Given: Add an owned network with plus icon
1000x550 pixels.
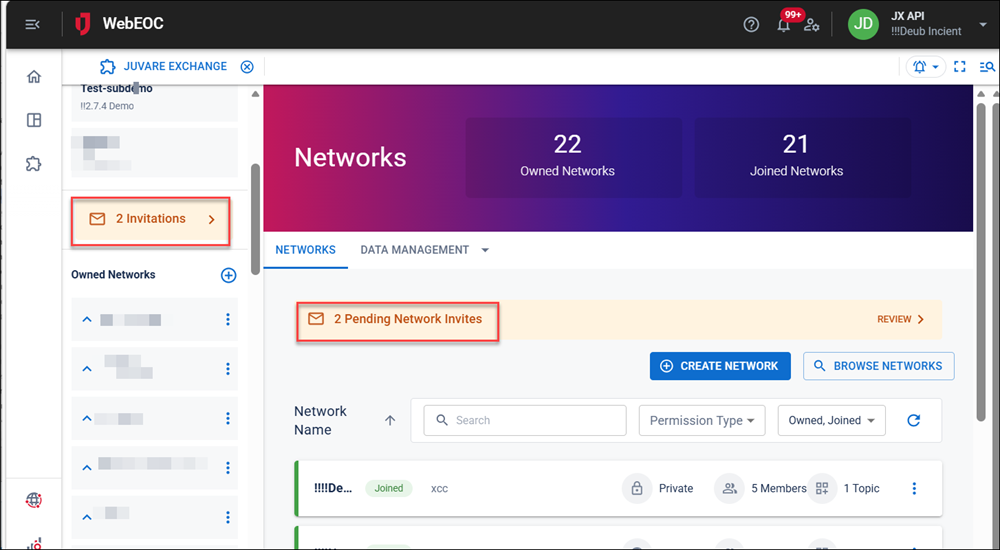Looking at the screenshot, I should [x=228, y=275].
